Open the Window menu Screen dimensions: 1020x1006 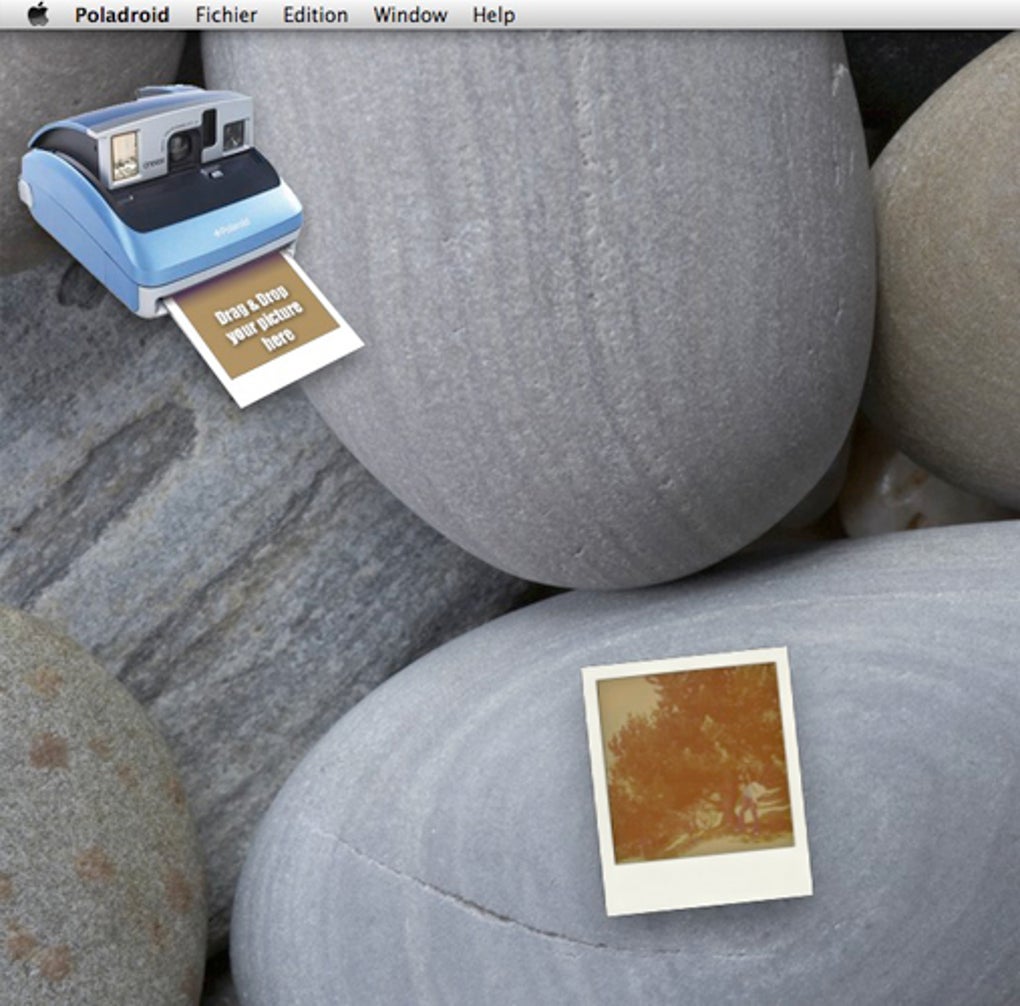coord(410,15)
